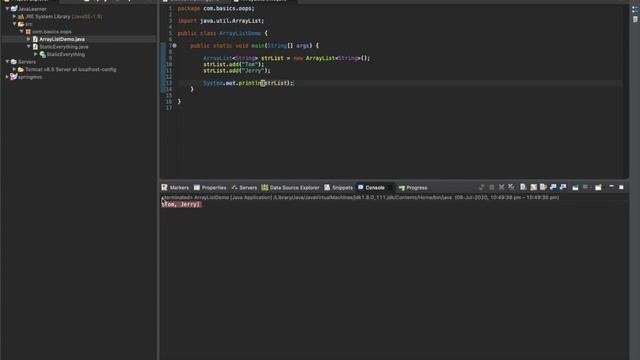Collapse the Servers project node

[7, 62]
